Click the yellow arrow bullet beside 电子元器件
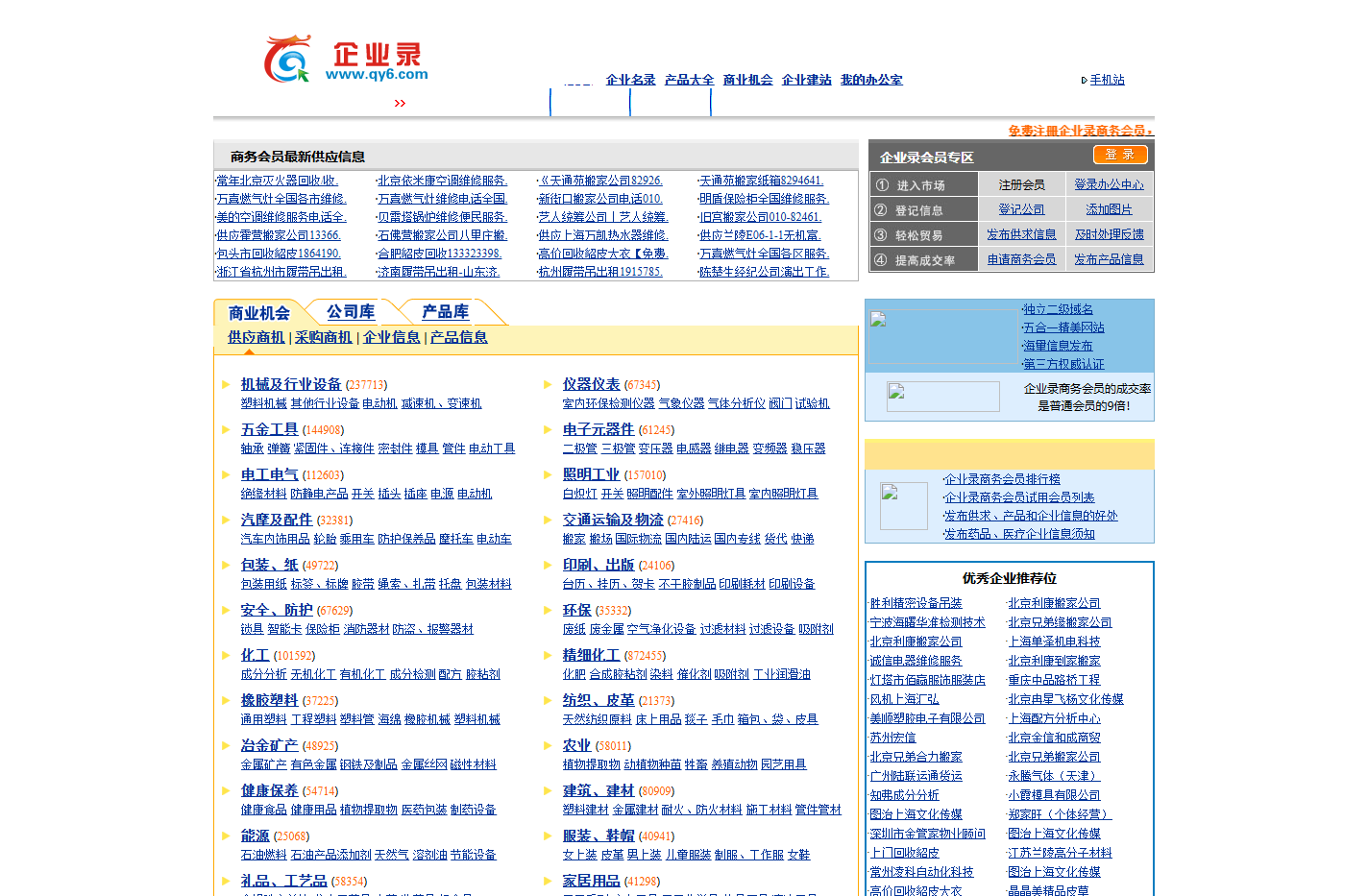Image resolution: width=1368 pixels, height=896 pixels. click(548, 429)
